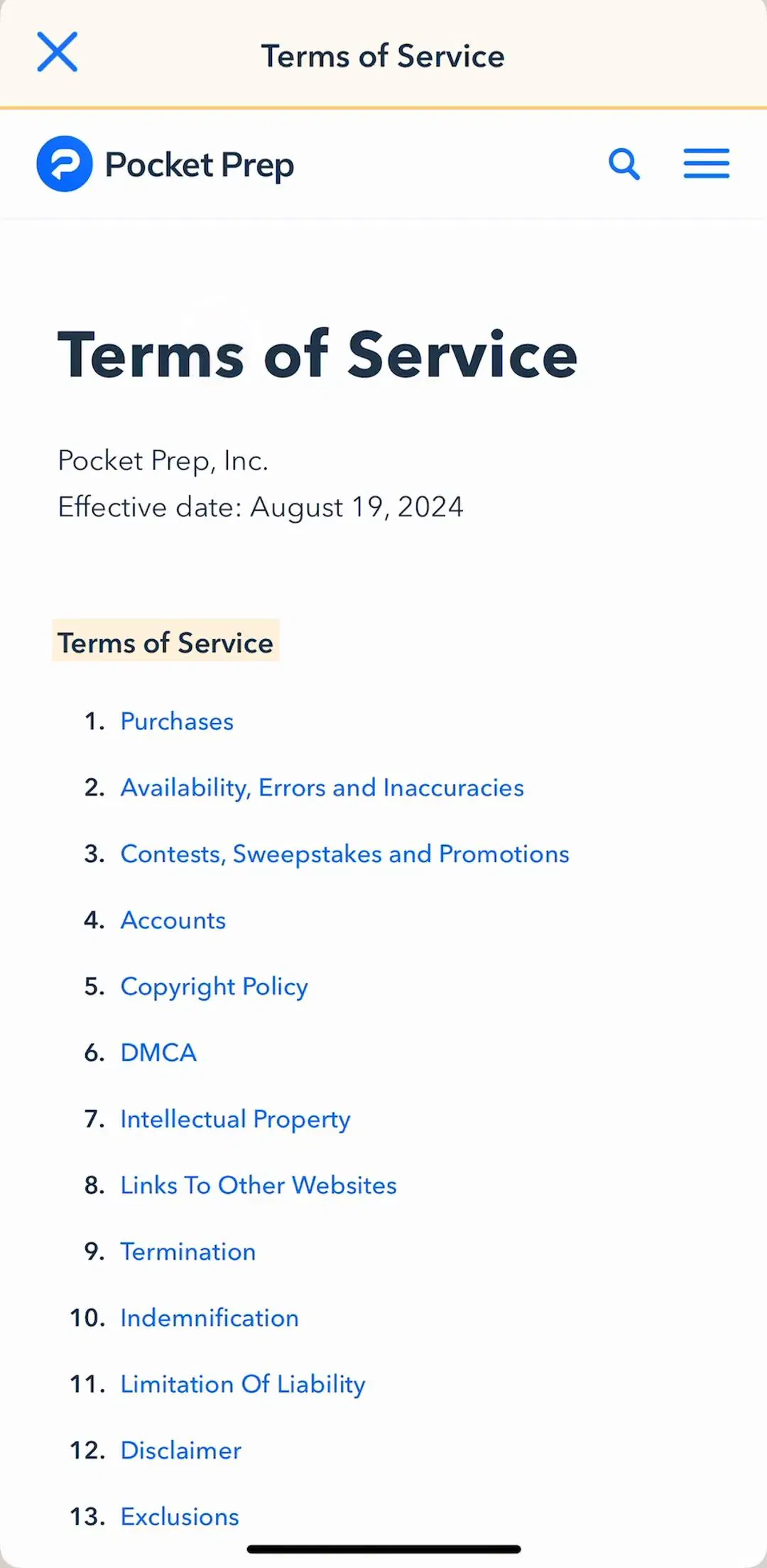Go to Availability, Errors and Inaccuracies
Screen dimensions: 767x1568
pyautogui.click(x=322, y=788)
